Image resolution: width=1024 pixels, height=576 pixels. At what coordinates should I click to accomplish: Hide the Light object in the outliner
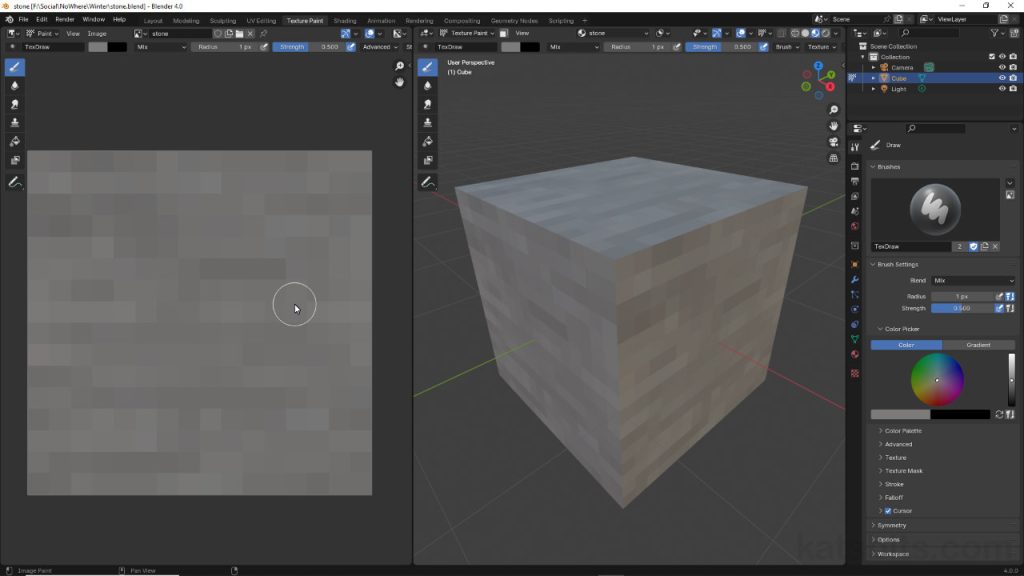tap(1003, 88)
